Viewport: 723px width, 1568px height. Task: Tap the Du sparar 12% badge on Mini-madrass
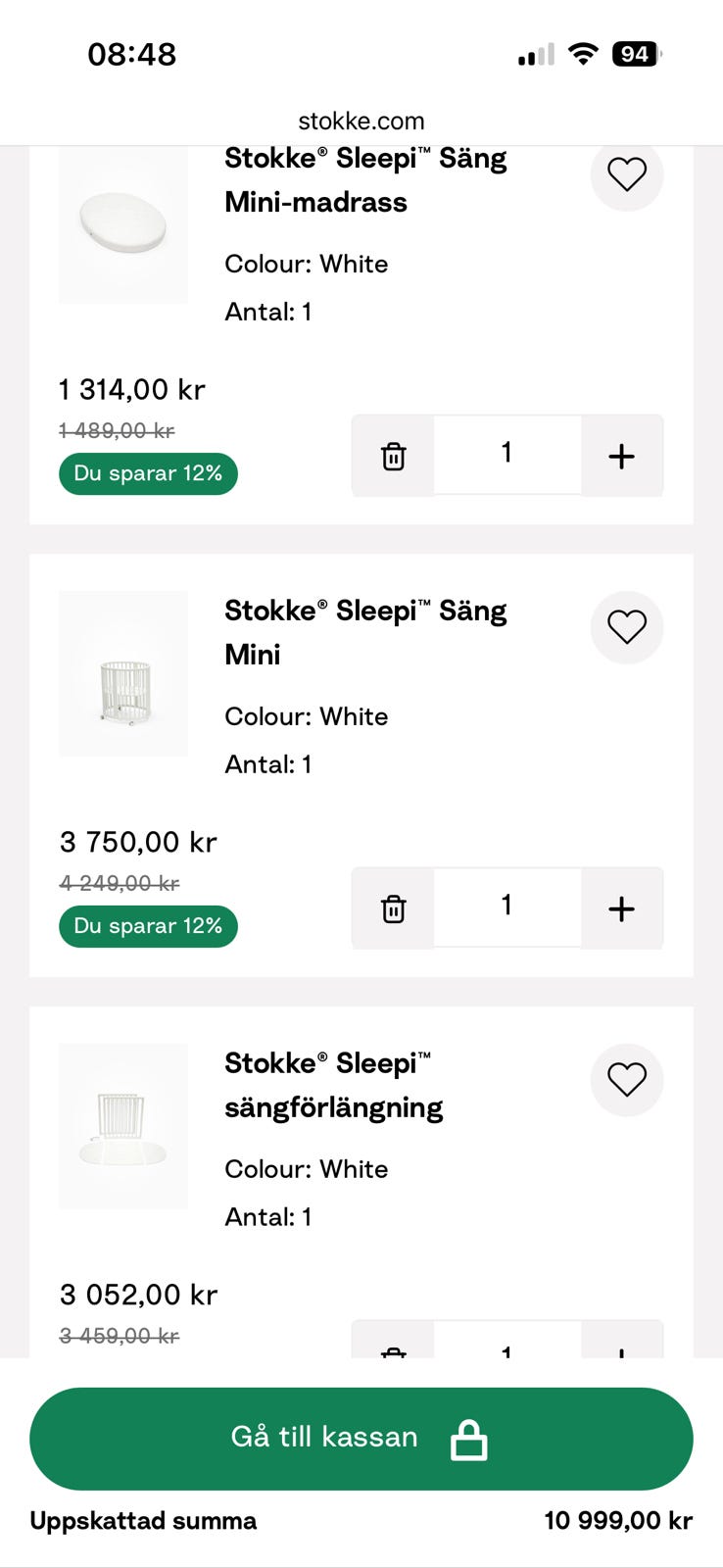[148, 474]
